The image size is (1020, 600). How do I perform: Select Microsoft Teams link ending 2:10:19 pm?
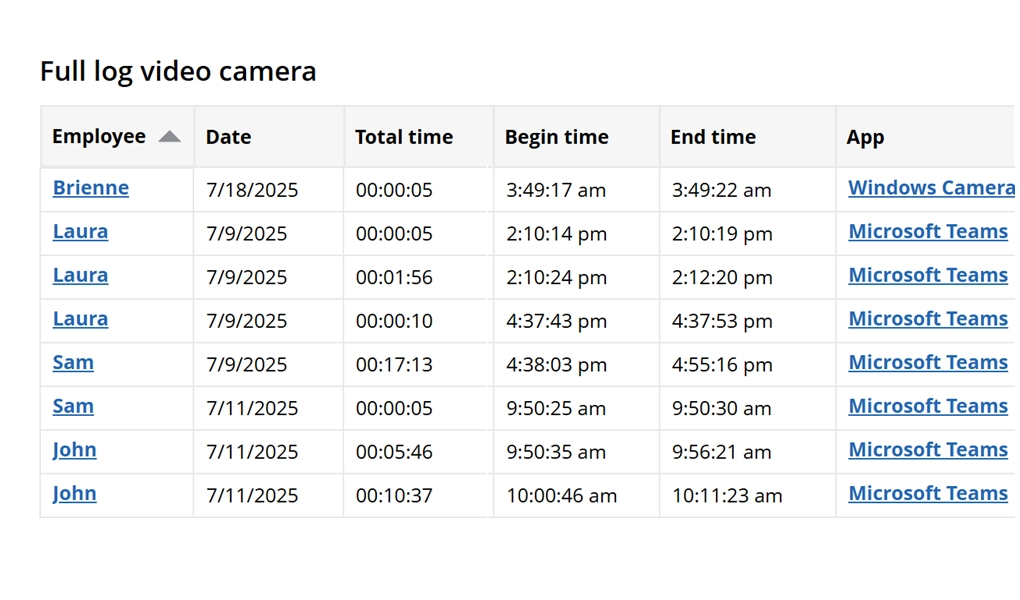point(928,232)
